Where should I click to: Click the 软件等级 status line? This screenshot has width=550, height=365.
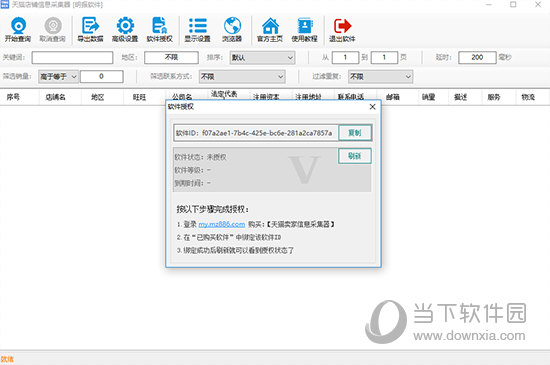click(x=193, y=170)
